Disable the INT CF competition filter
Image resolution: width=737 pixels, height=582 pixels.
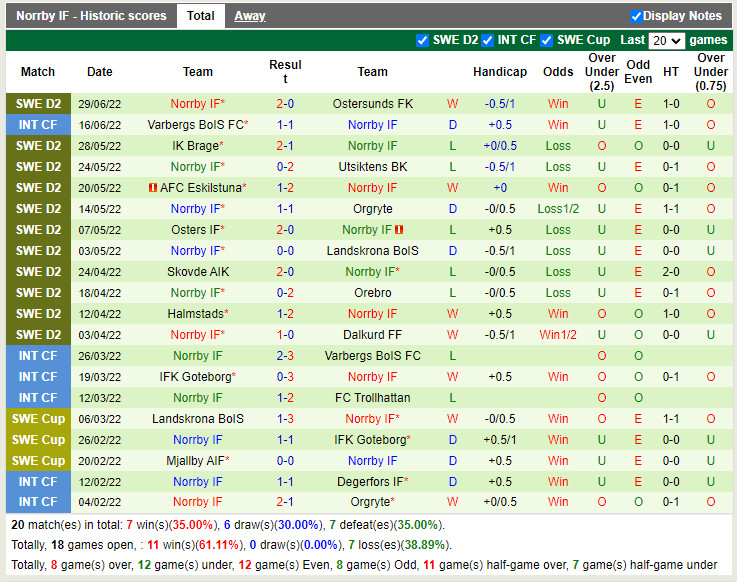488,40
